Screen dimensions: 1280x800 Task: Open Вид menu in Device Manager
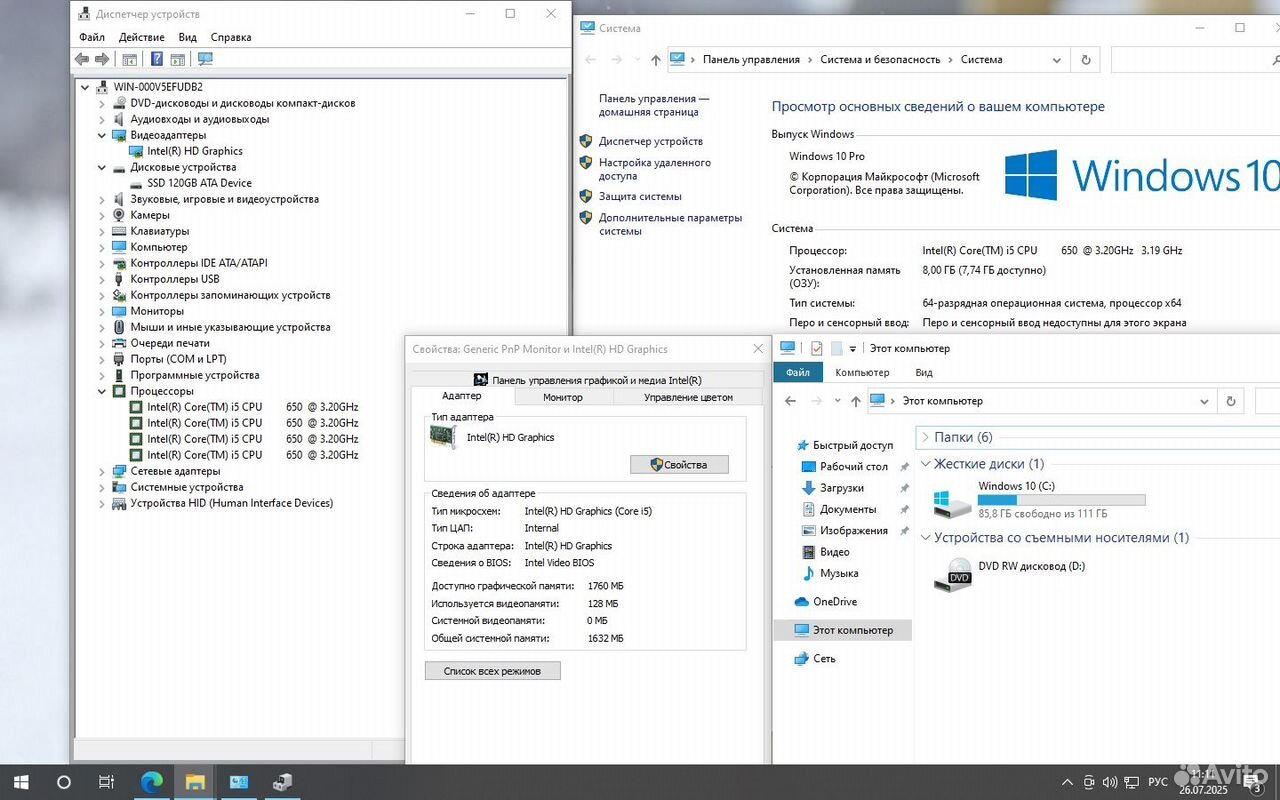pos(188,37)
